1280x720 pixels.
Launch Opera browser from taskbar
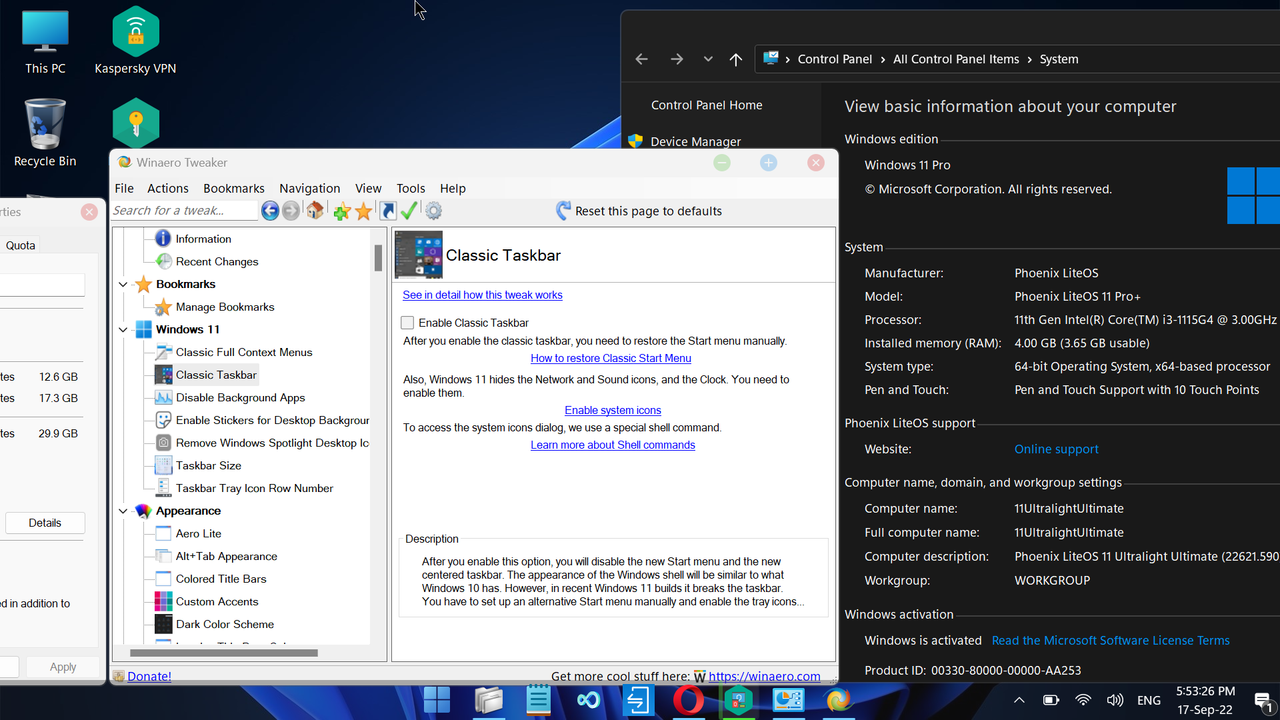688,700
